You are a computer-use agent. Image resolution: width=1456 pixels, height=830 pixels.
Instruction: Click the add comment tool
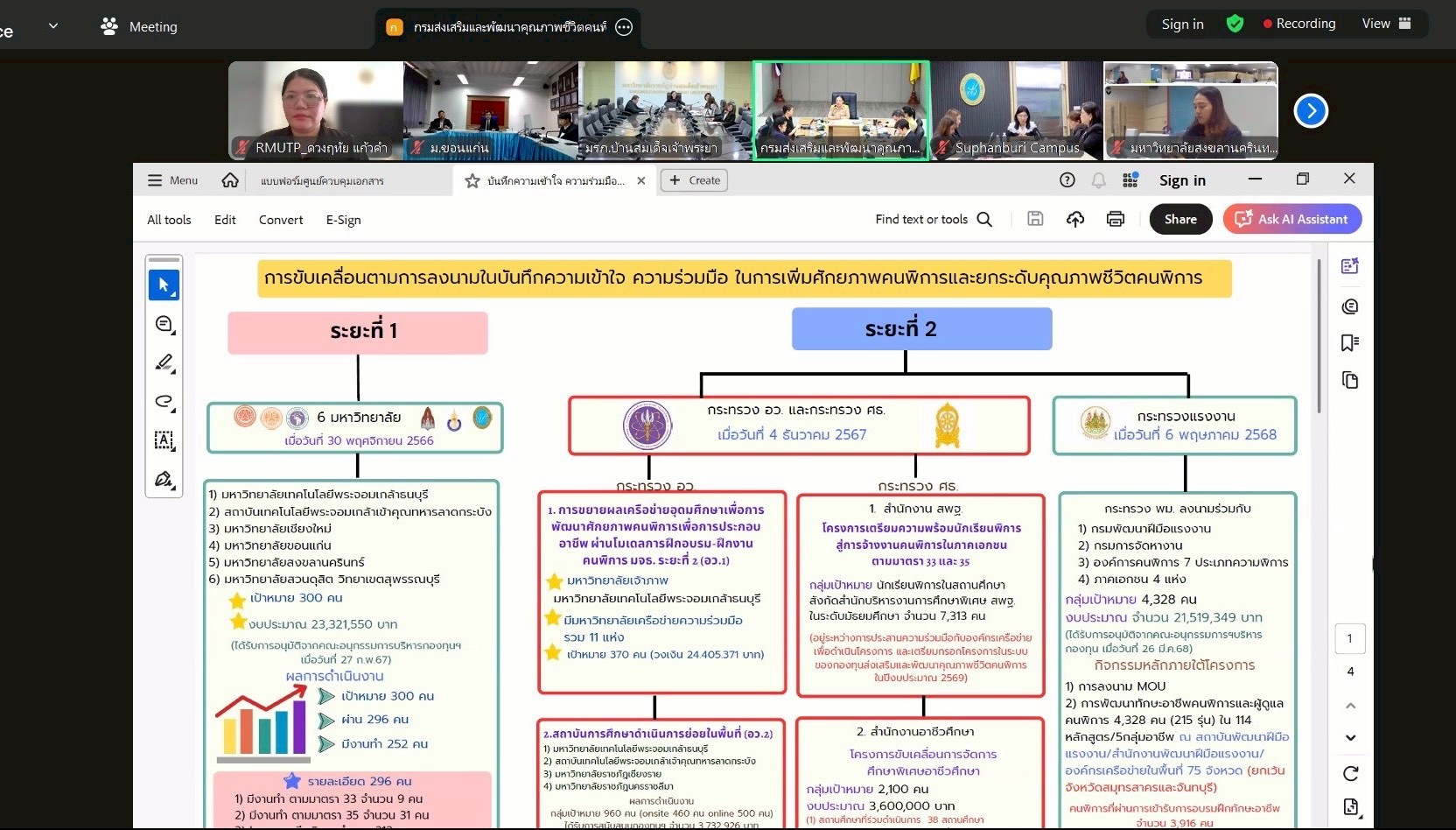pos(164,324)
